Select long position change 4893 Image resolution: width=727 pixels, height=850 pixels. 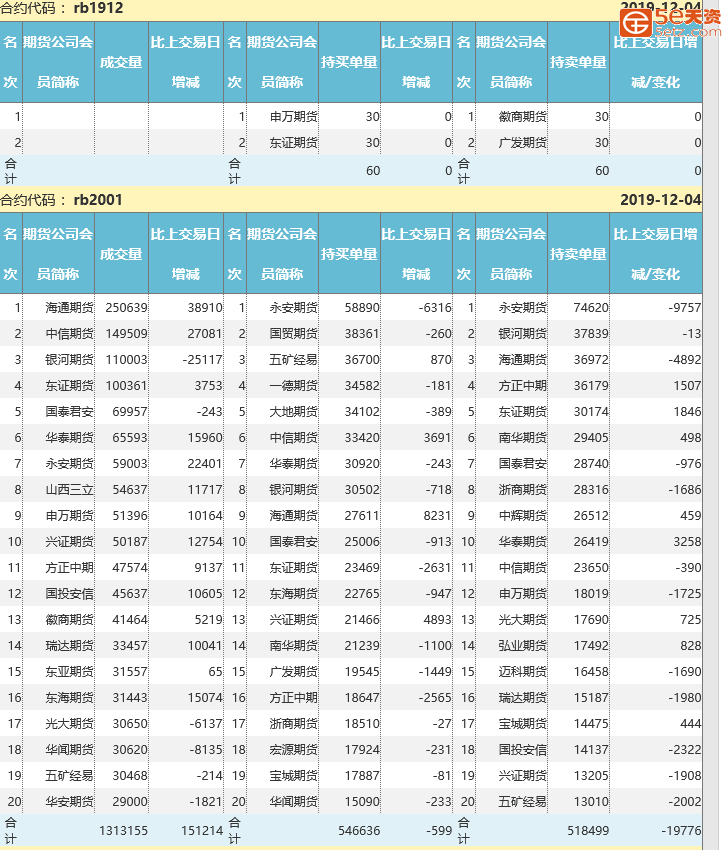pos(438,620)
